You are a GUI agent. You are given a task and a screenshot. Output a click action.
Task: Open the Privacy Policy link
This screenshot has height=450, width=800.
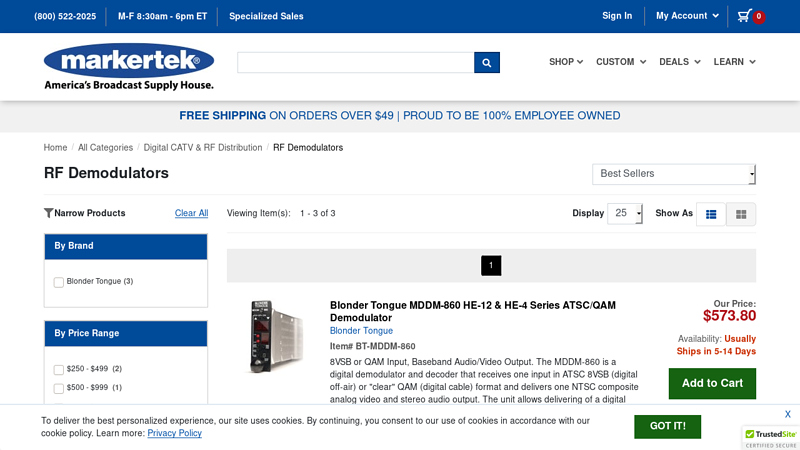pyautogui.click(x=174, y=433)
